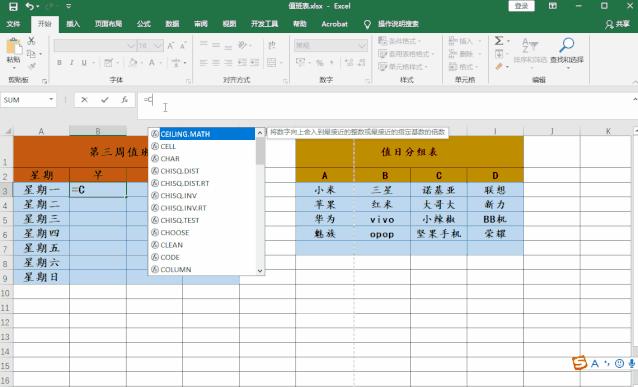Click the Sogou input method S icon
The width and height of the screenshot is (638, 387).
579,363
